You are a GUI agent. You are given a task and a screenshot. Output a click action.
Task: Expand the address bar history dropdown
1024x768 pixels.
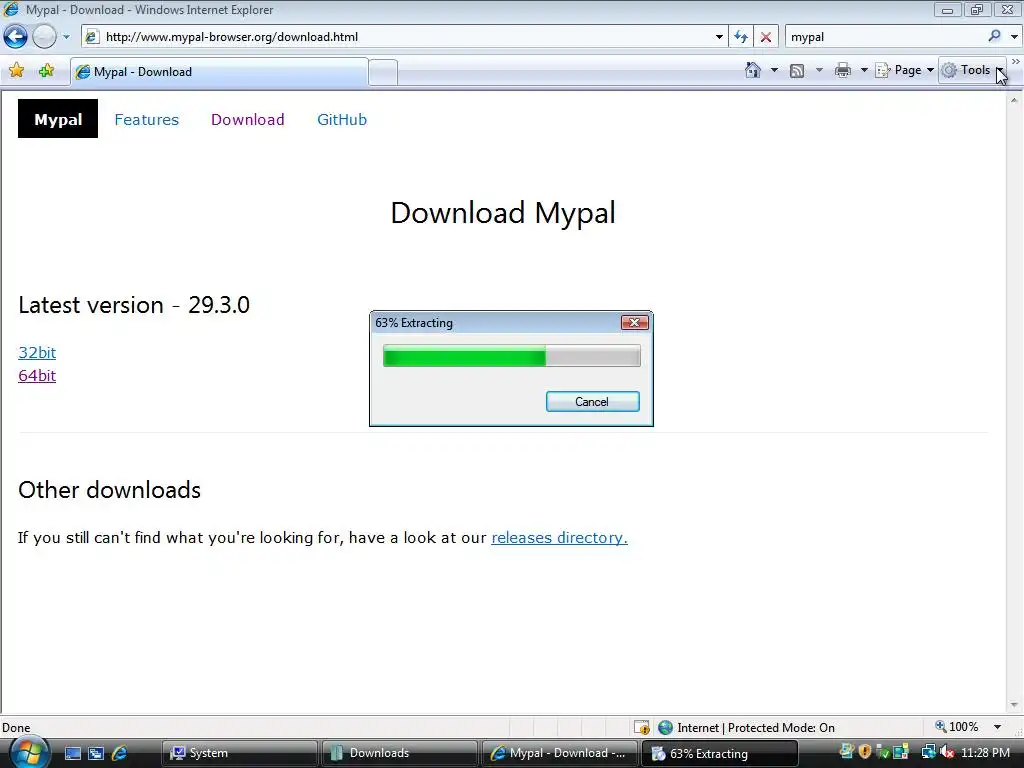tap(719, 37)
